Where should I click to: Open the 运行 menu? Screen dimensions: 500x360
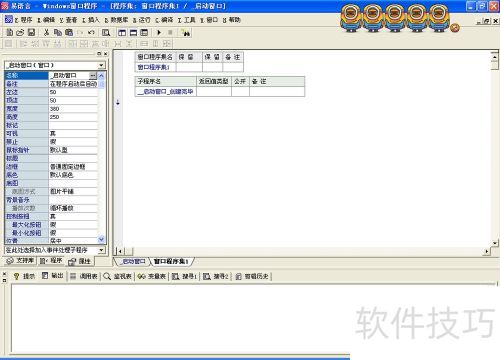click(142, 20)
